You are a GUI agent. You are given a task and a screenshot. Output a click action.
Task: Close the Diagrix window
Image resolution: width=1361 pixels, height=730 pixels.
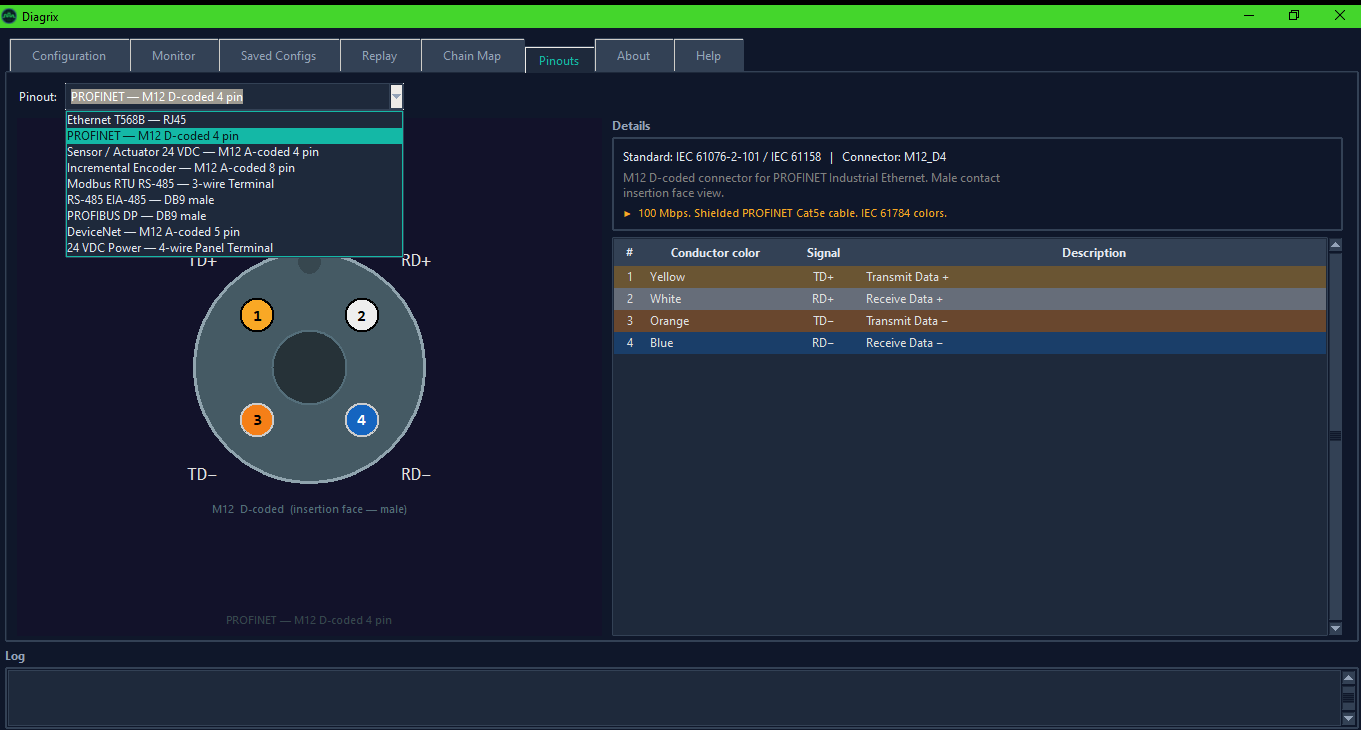[x=1339, y=15]
